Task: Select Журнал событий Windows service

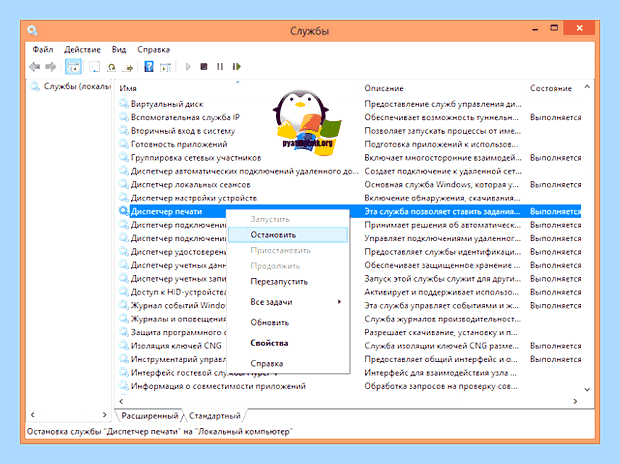Action: point(178,306)
